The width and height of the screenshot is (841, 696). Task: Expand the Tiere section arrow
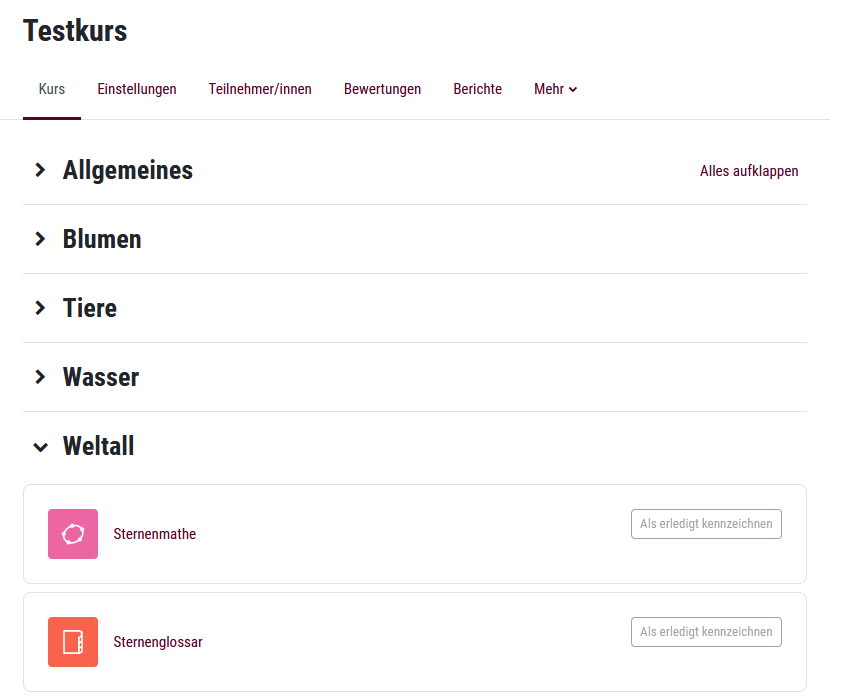coord(40,308)
